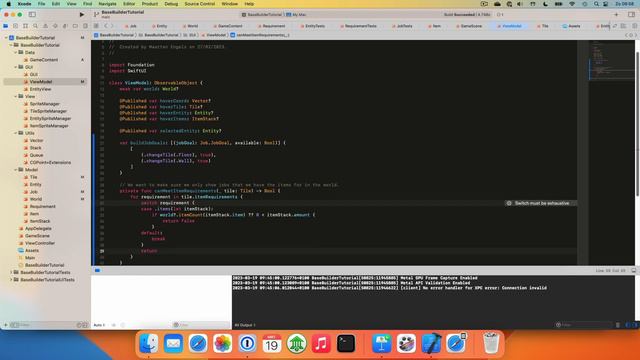Clear console with the trash icon
640x360 pixels.
[x=618, y=325]
